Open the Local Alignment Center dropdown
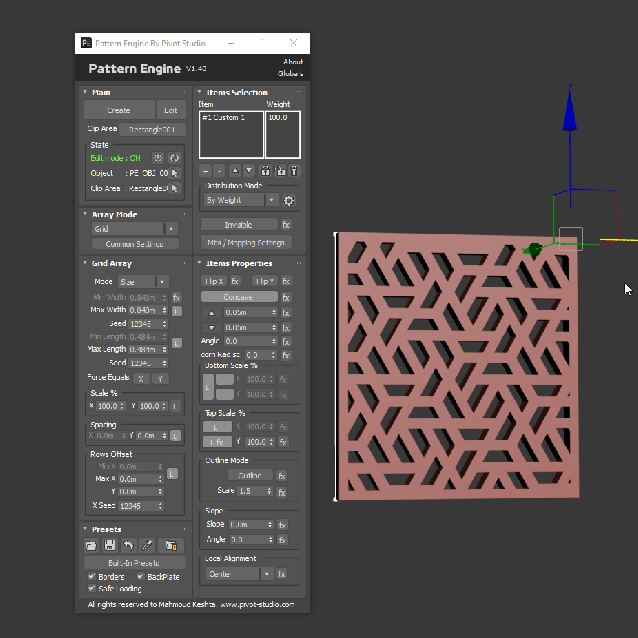The image size is (638, 638). tap(239, 574)
